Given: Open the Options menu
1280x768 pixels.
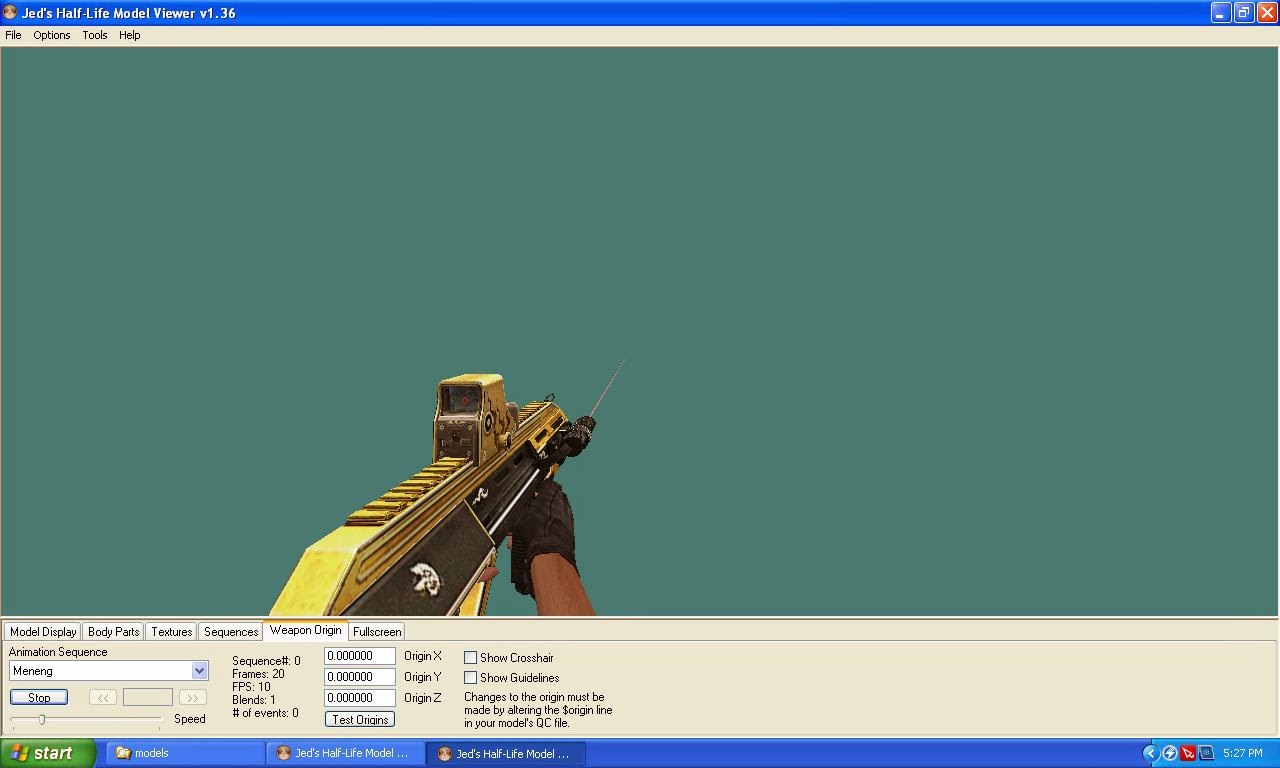Looking at the screenshot, I should point(52,35).
